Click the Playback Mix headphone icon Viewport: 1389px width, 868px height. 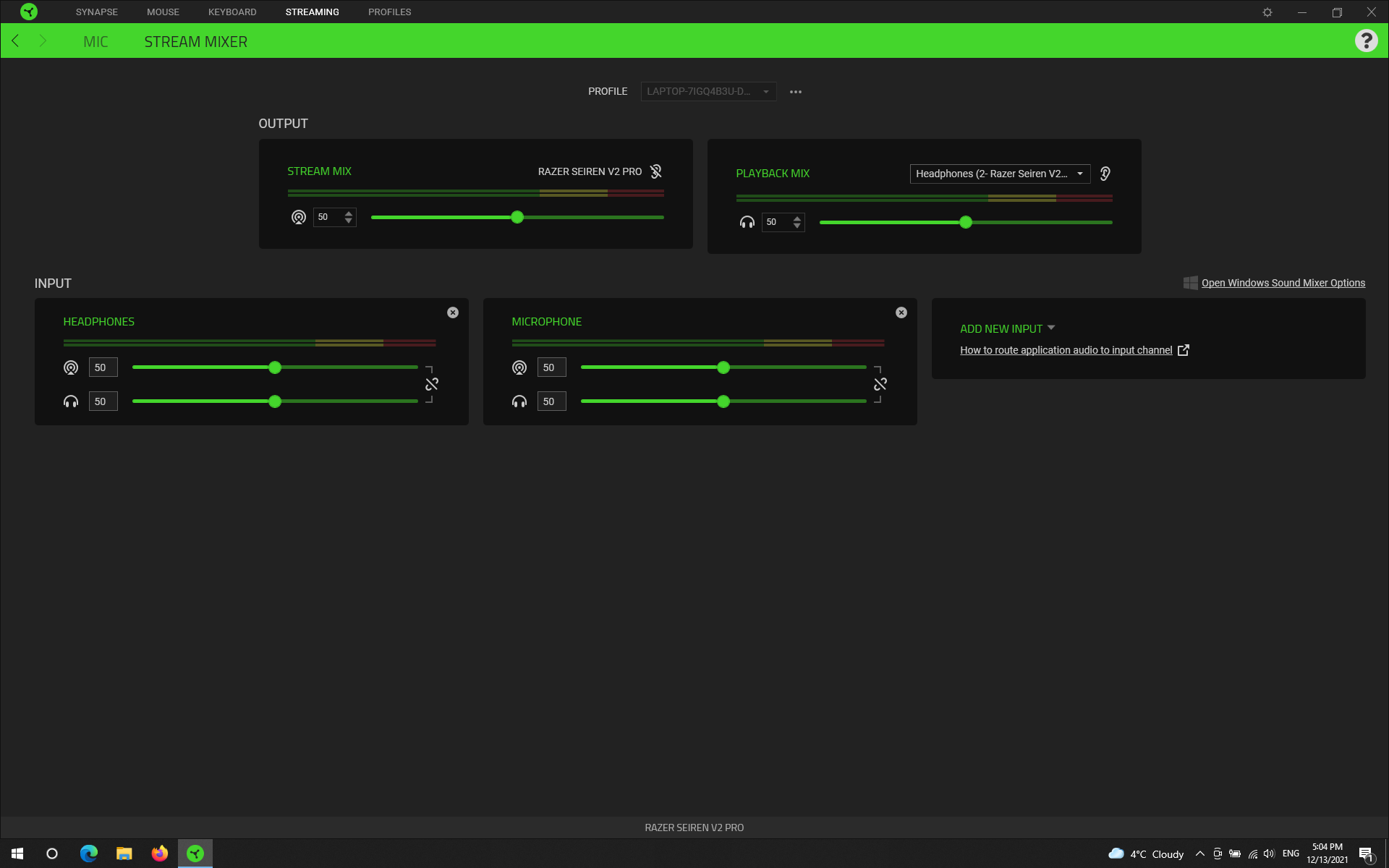pos(747,222)
